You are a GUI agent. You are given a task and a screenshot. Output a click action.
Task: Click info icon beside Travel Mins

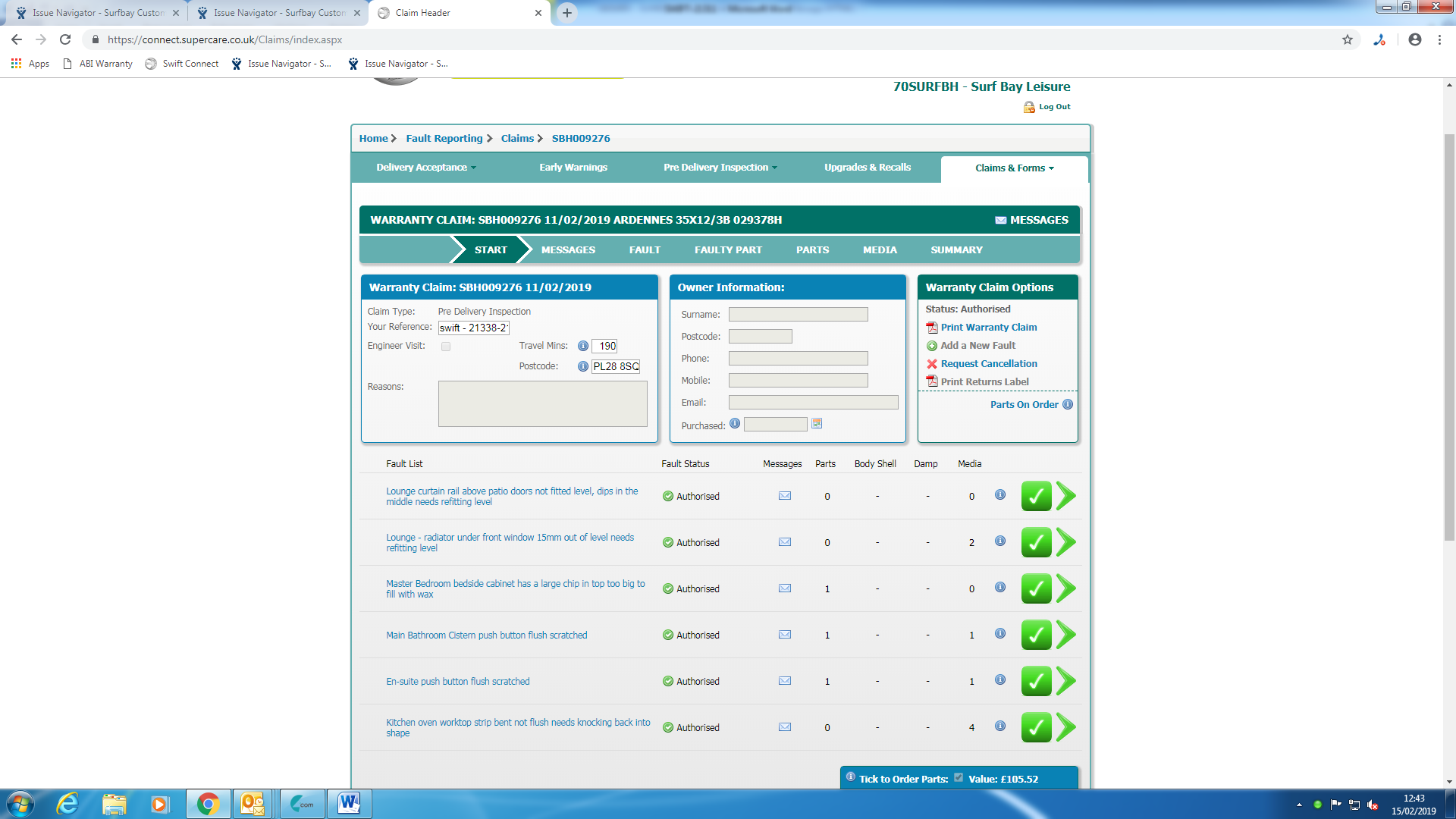(583, 346)
